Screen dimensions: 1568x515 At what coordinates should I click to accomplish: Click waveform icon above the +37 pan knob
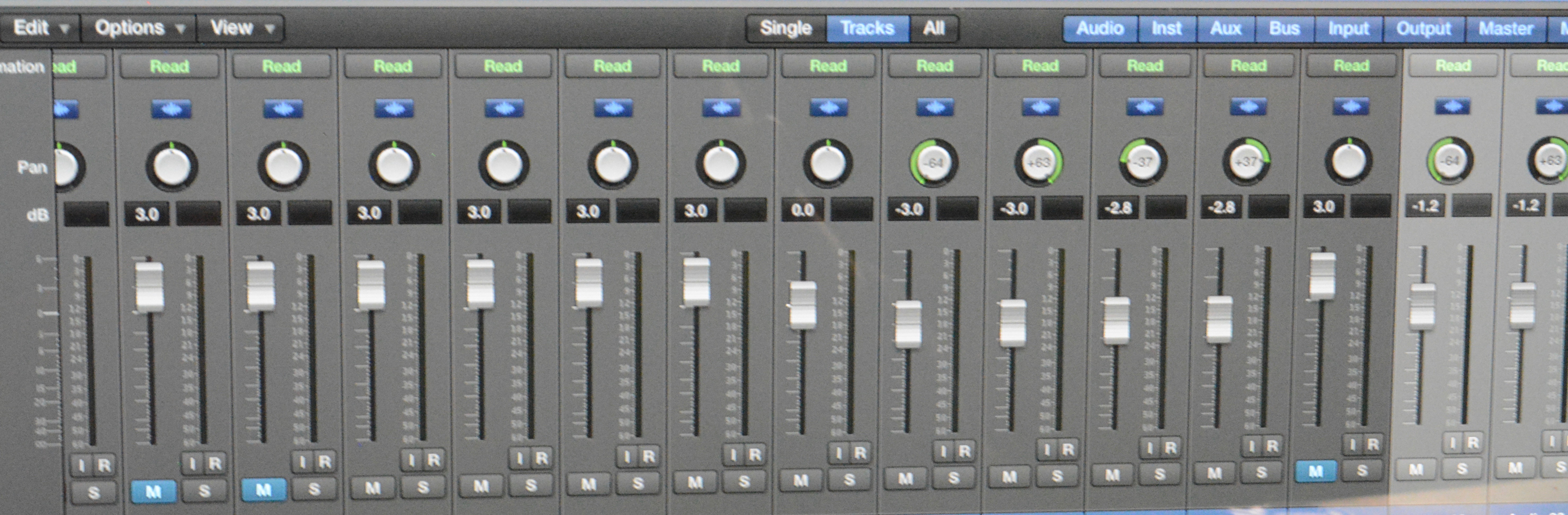tap(1248, 107)
